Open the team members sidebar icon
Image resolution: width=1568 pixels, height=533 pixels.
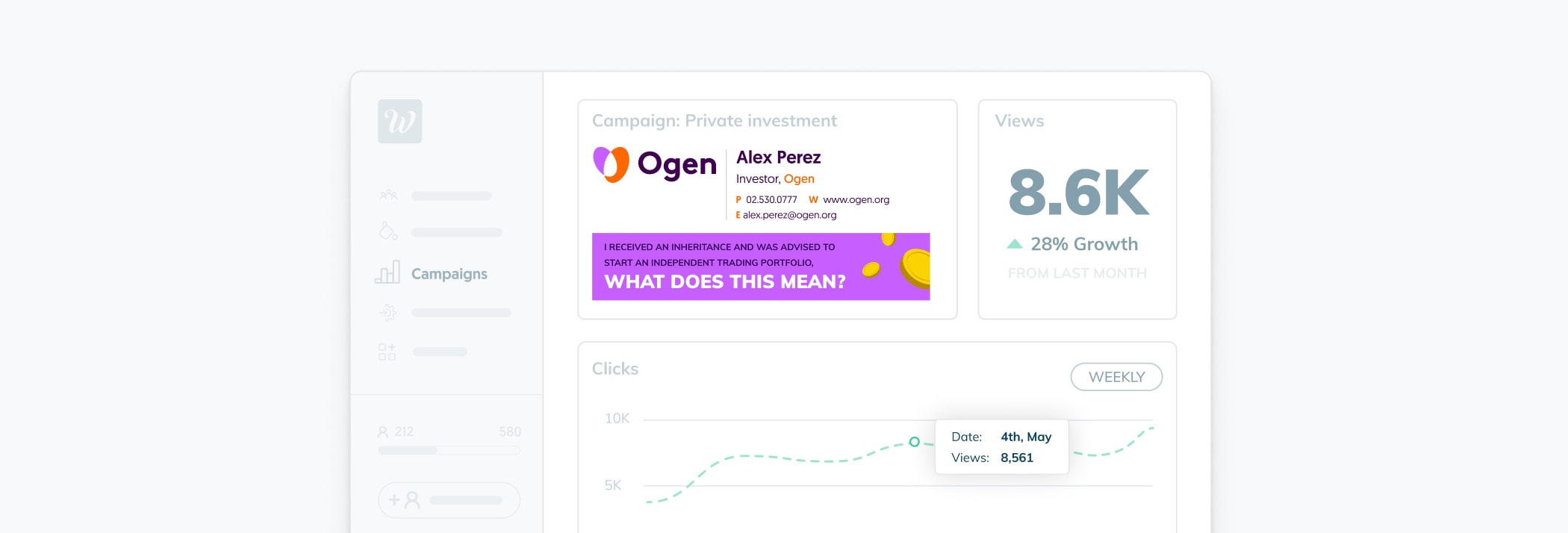[x=388, y=196]
